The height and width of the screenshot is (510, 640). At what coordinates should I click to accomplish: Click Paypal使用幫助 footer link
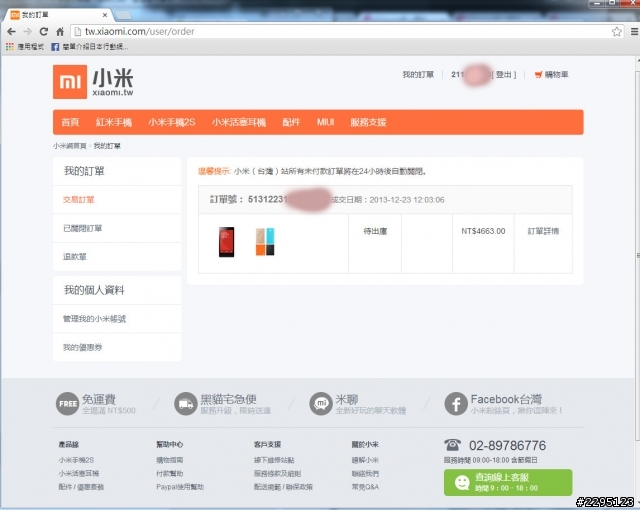(180, 487)
